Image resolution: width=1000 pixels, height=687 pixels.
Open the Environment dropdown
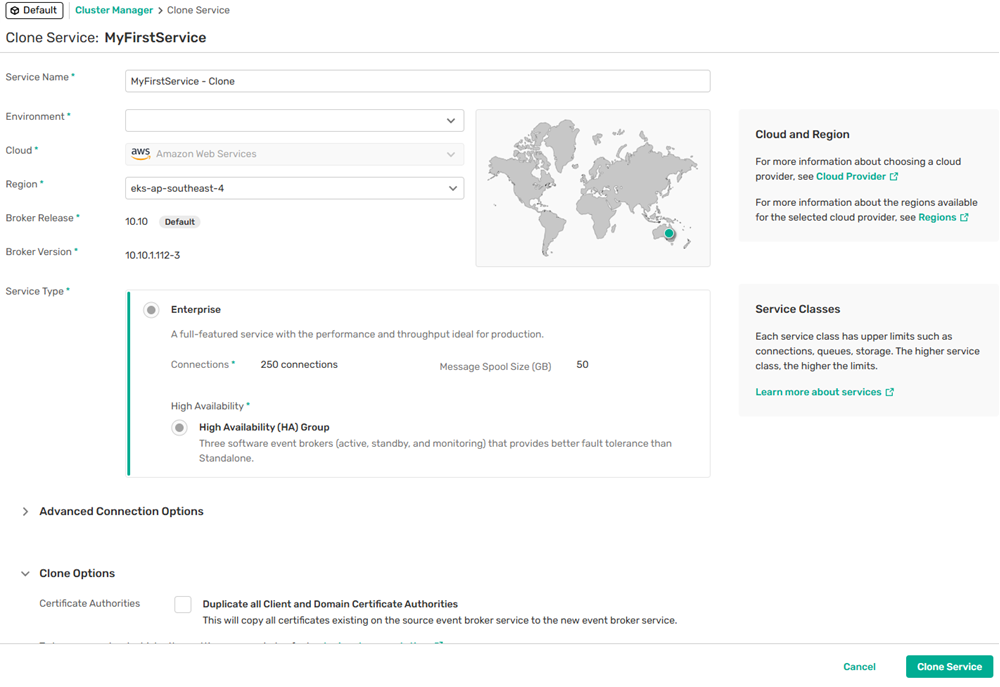pyautogui.click(x=294, y=121)
